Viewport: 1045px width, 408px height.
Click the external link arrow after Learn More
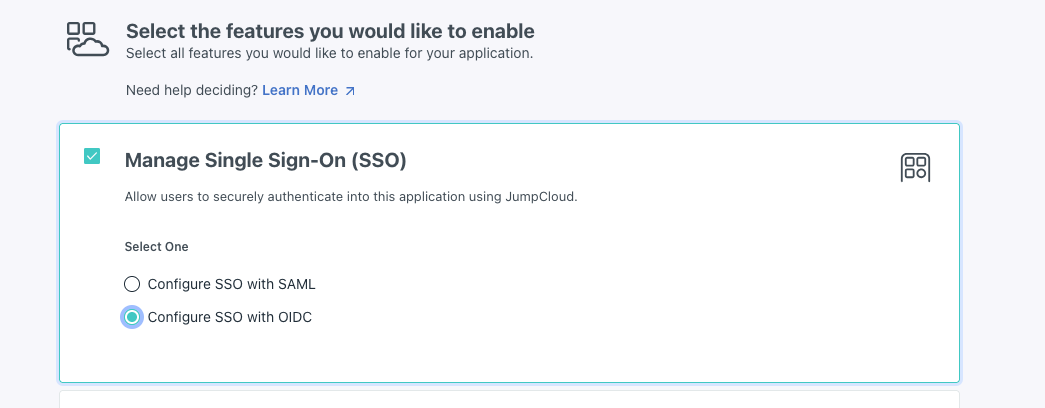point(350,91)
